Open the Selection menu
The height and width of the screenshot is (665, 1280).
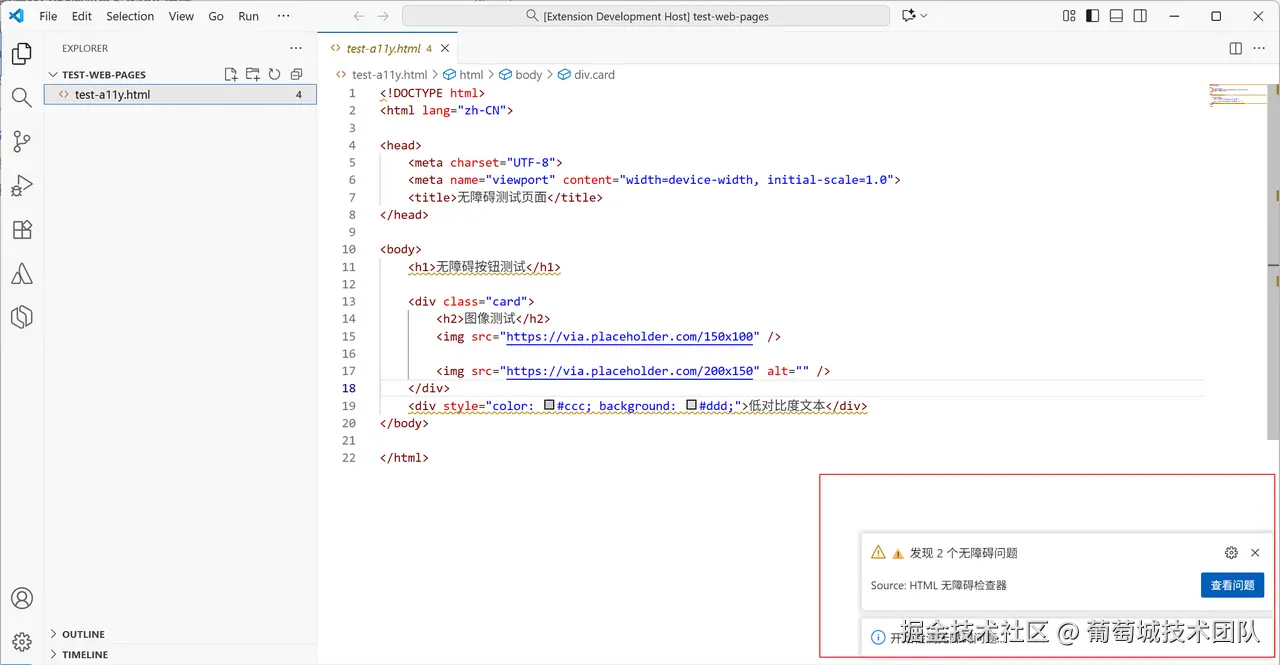130,16
